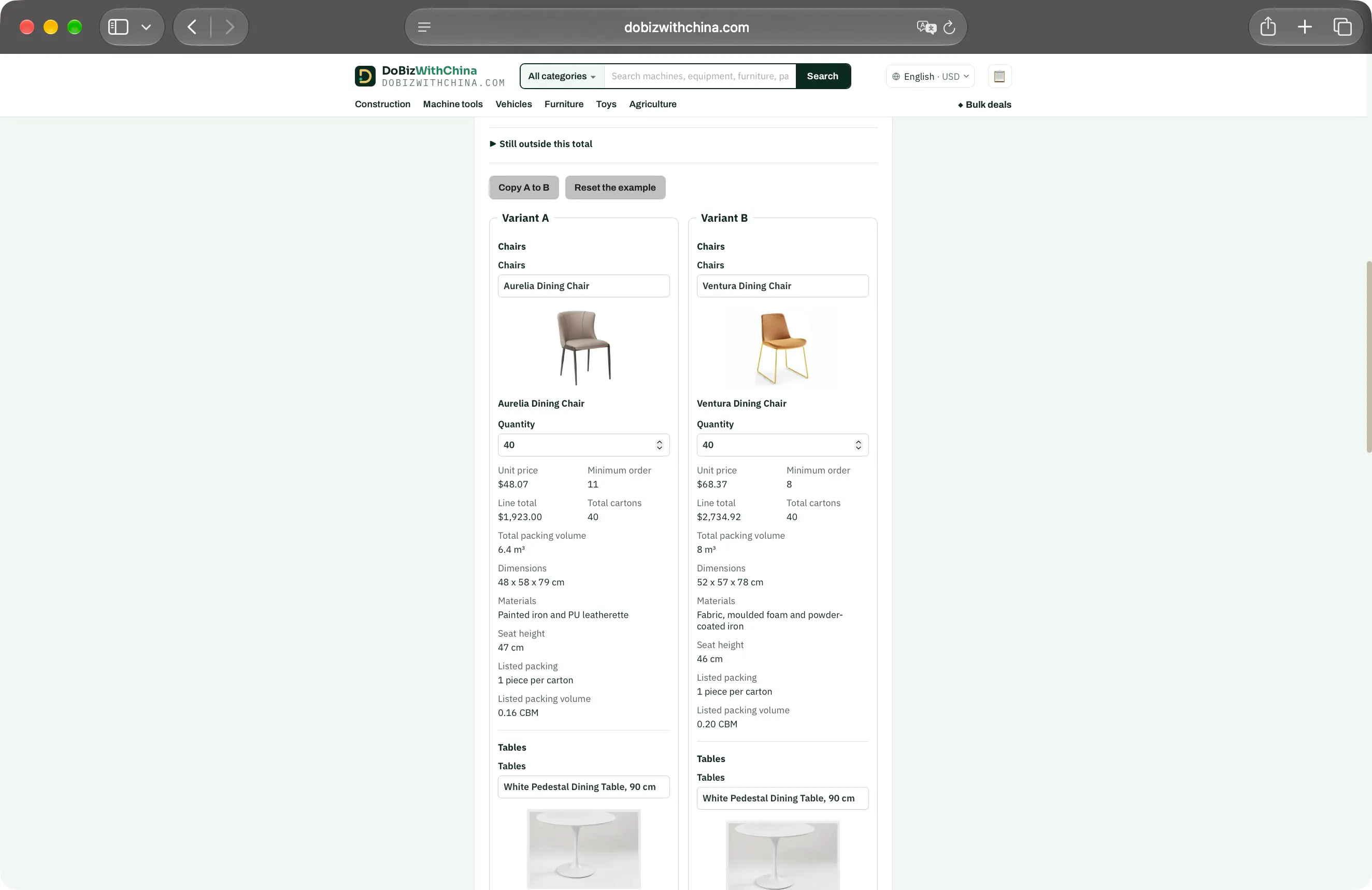Click the Search button
Image resolution: width=1372 pixels, height=890 pixels.
pyautogui.click(x=822, y=76)
